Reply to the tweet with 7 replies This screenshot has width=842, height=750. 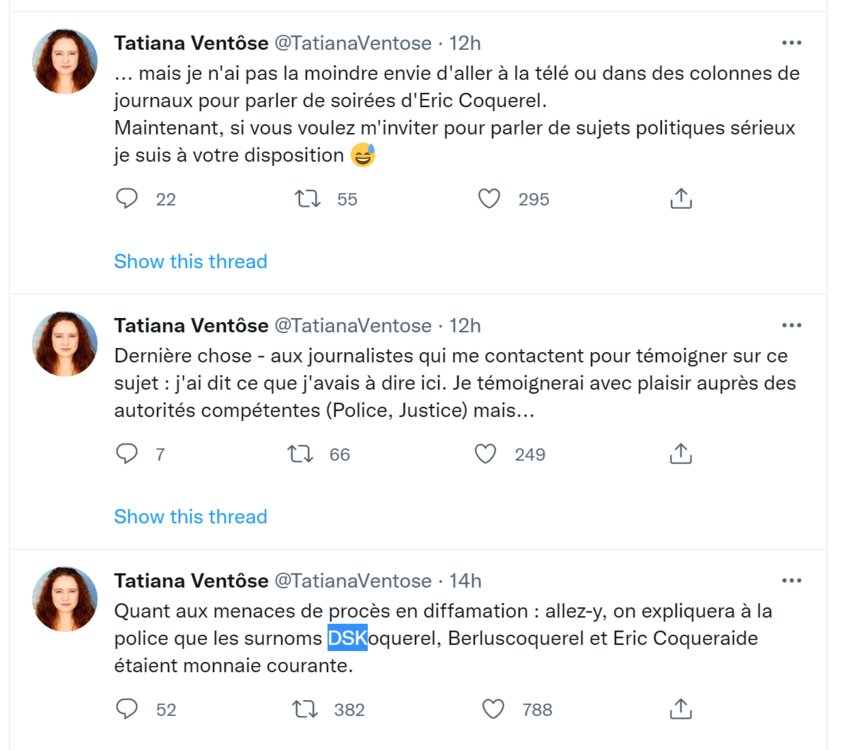(x=127, y=454)
